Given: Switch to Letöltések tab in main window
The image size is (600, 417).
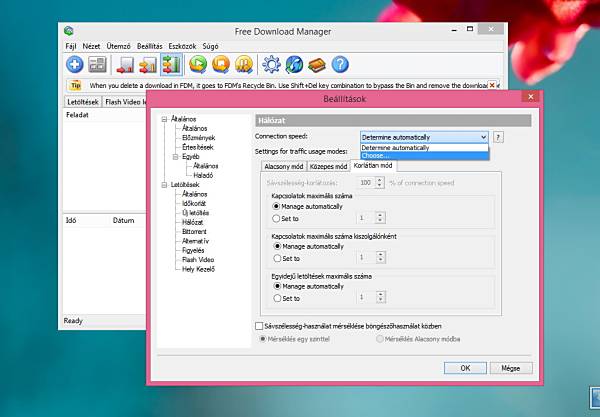Looking at the screenshot, I should pyautogui.click(x=83, y=102).
